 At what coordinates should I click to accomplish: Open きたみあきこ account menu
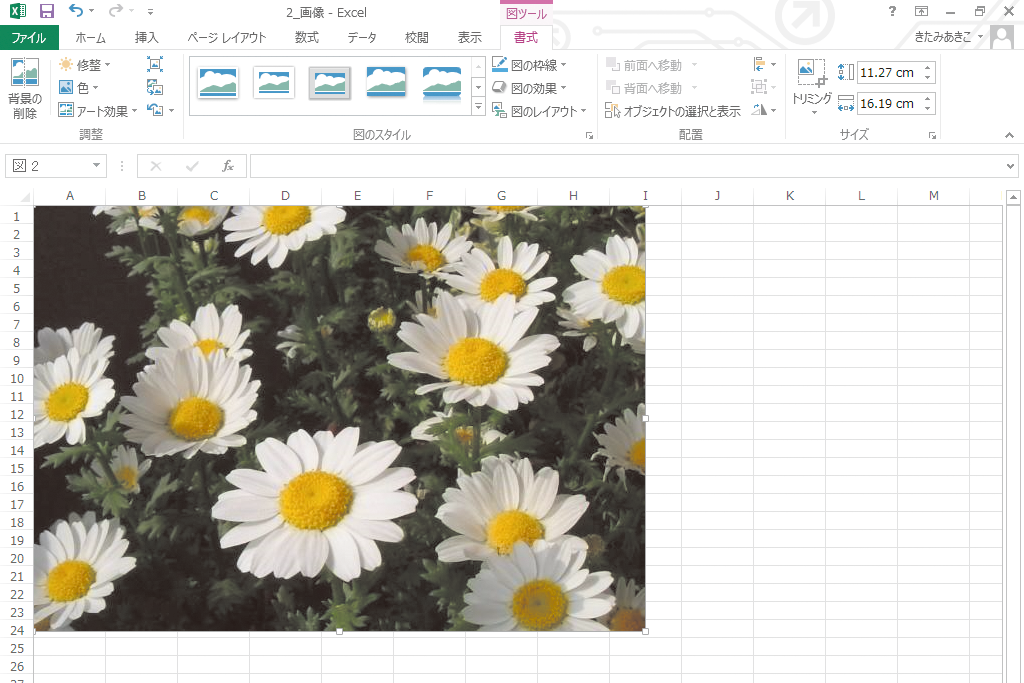[948, 37]
